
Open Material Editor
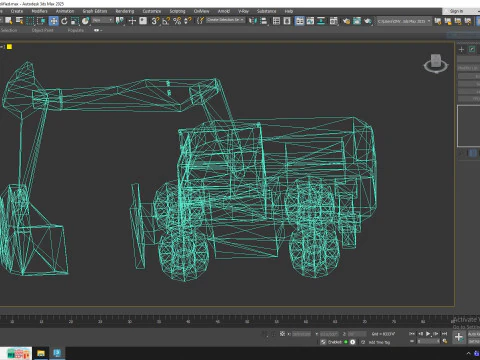(334, 21)
